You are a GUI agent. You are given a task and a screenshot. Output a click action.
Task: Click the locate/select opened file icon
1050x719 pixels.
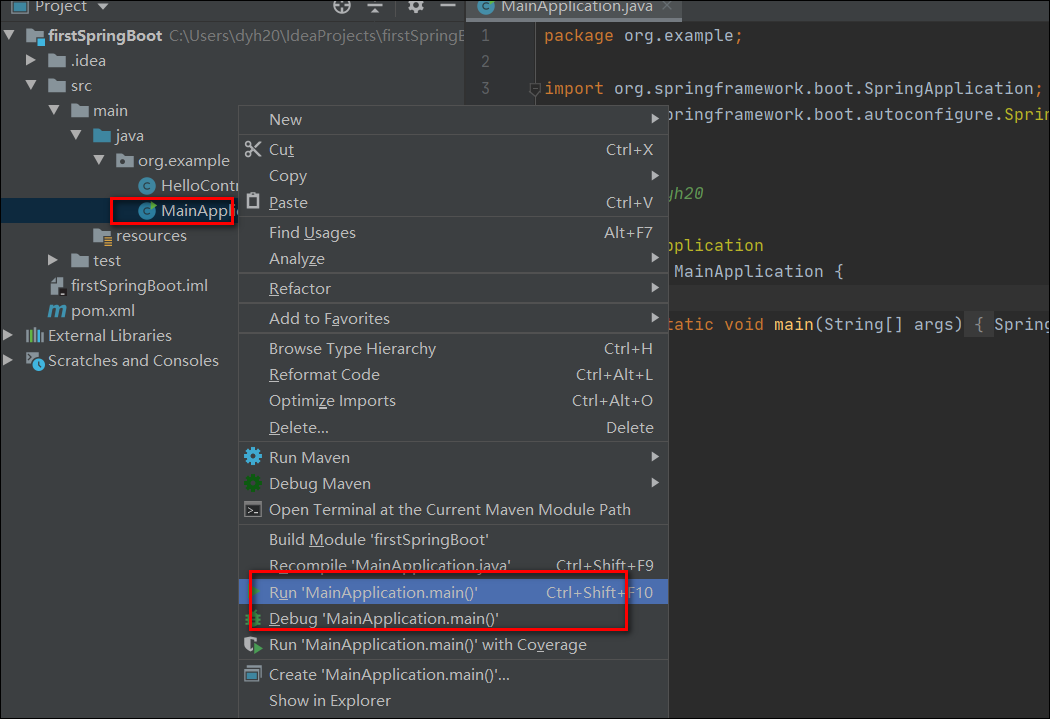(343, 6)
